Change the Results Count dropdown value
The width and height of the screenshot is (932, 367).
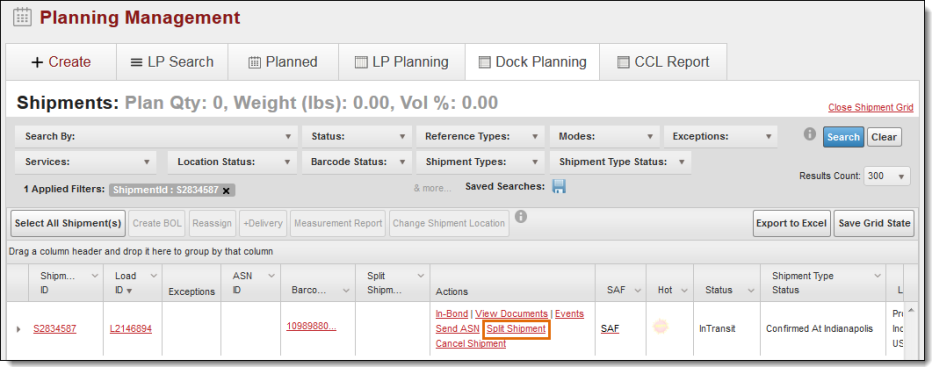tap(887, 176)
